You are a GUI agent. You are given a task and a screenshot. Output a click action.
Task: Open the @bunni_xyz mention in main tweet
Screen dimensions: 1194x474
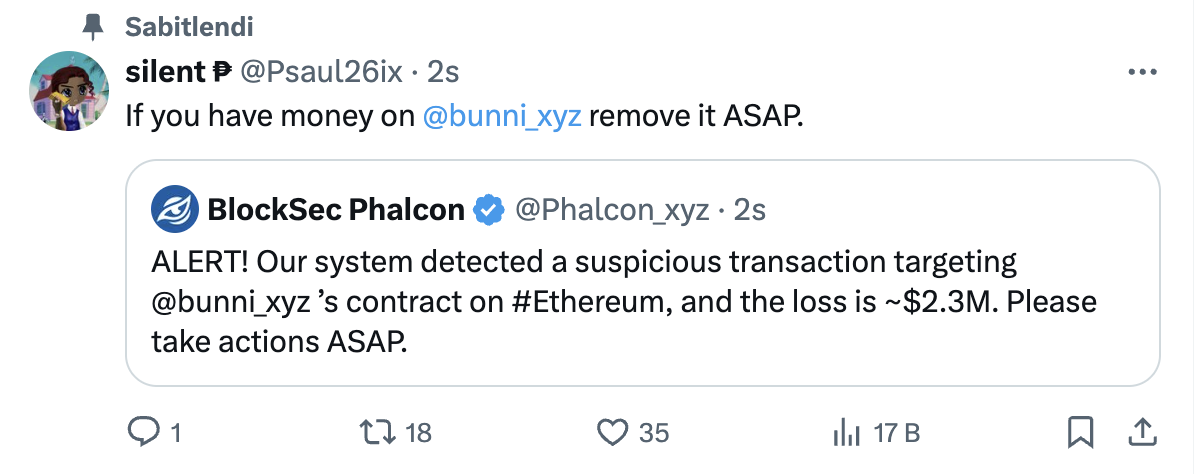coord(502,116)
